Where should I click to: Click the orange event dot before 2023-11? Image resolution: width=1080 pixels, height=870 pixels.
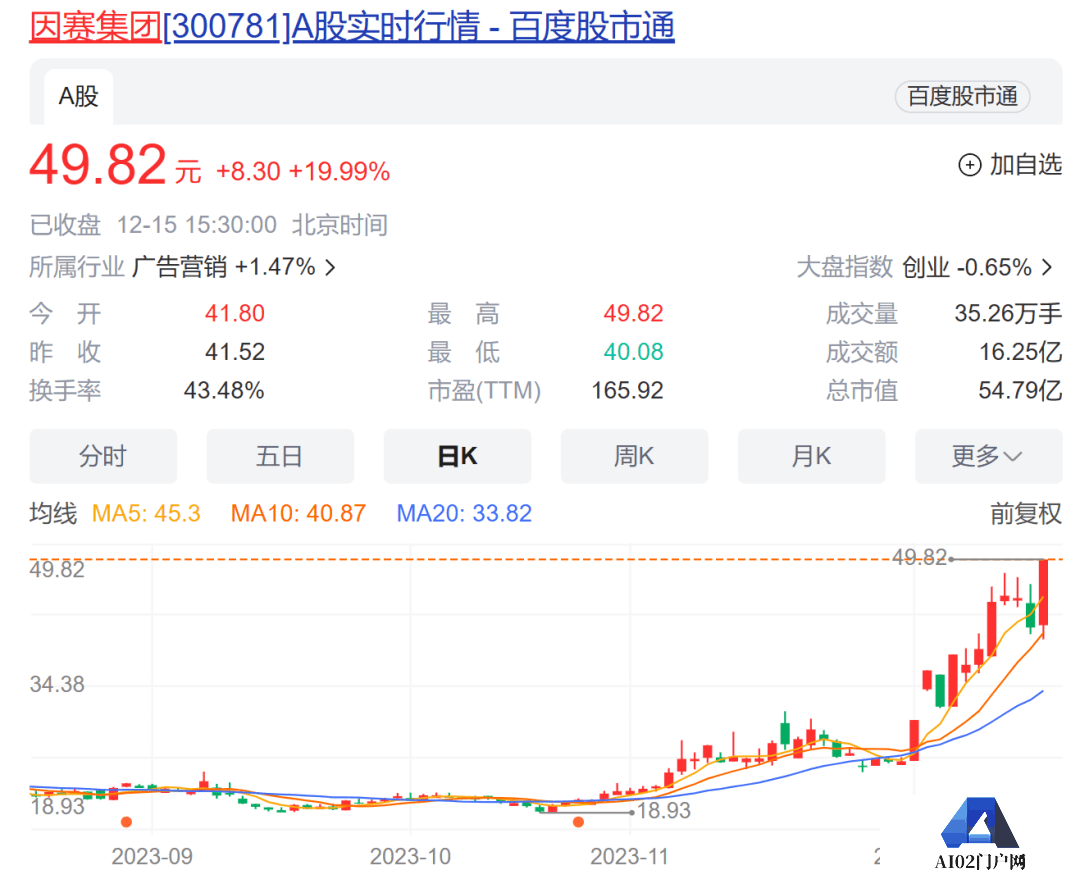[x=579, y=822]
